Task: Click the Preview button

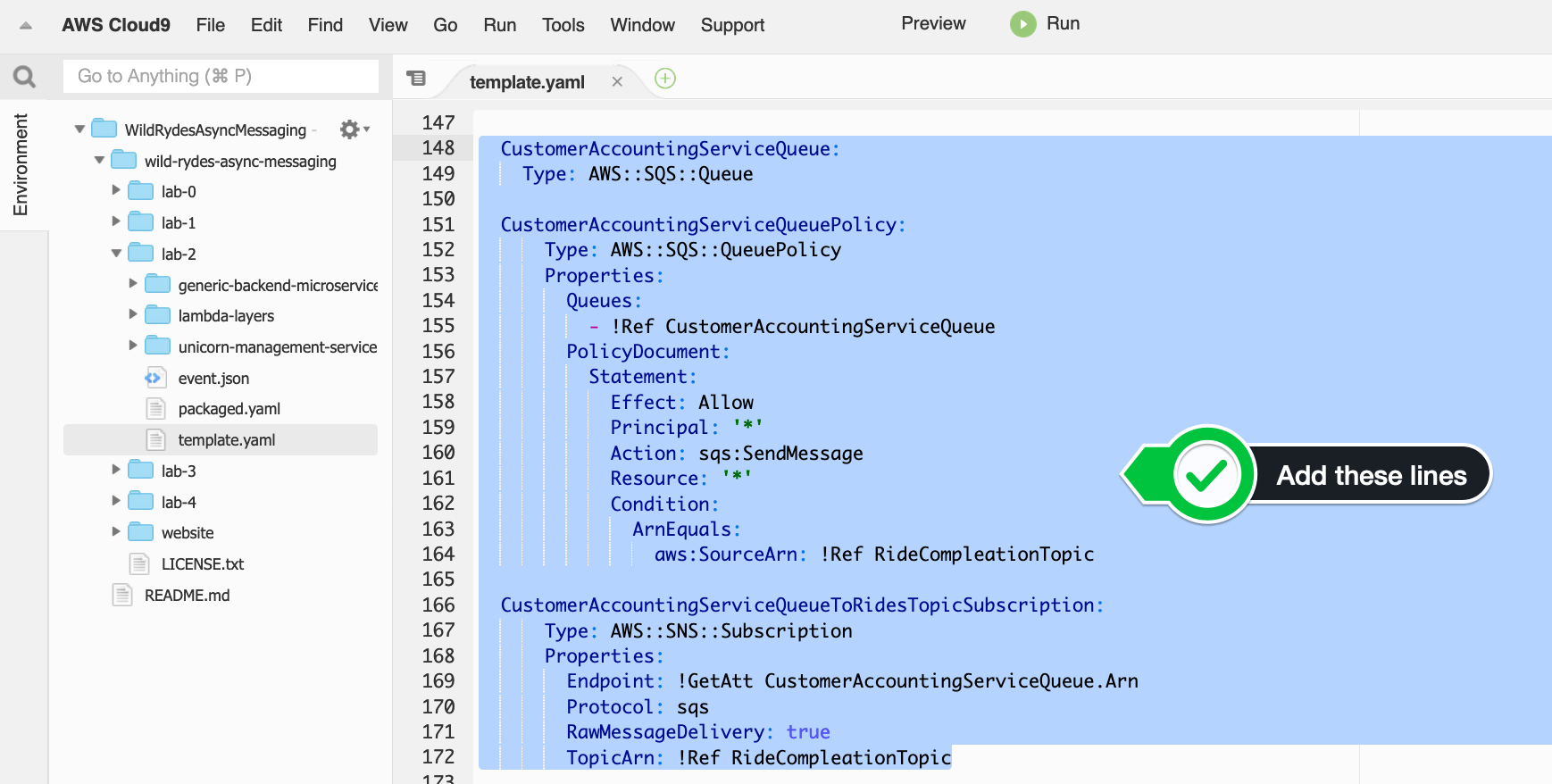Action: coord(933,24)
